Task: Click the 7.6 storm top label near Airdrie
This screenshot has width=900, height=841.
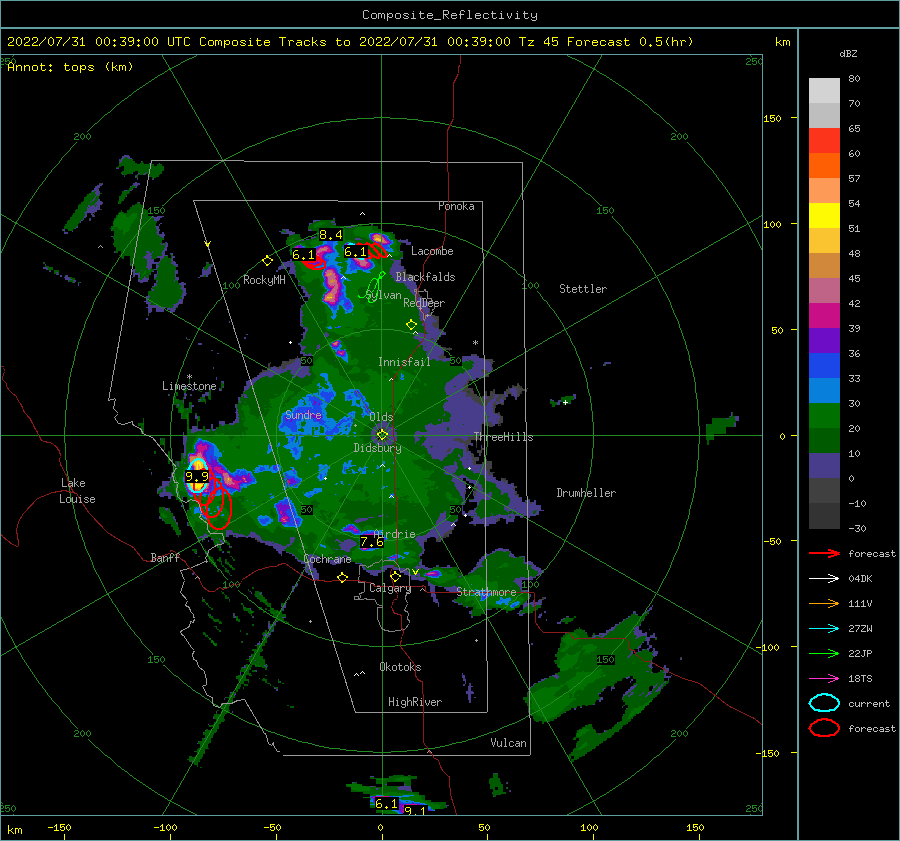Action: coord(371,542)
